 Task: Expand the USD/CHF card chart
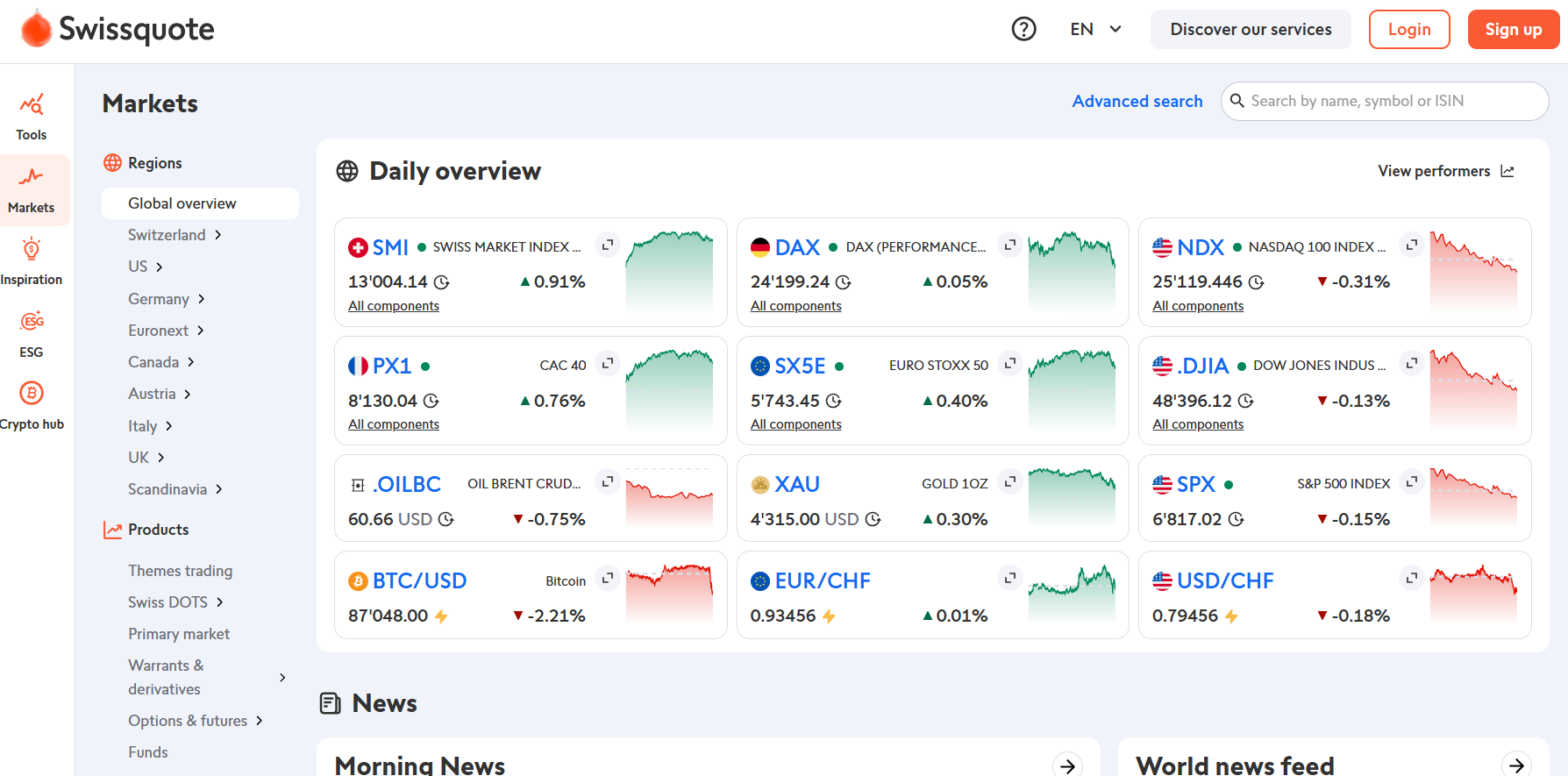coord(1412,578)
